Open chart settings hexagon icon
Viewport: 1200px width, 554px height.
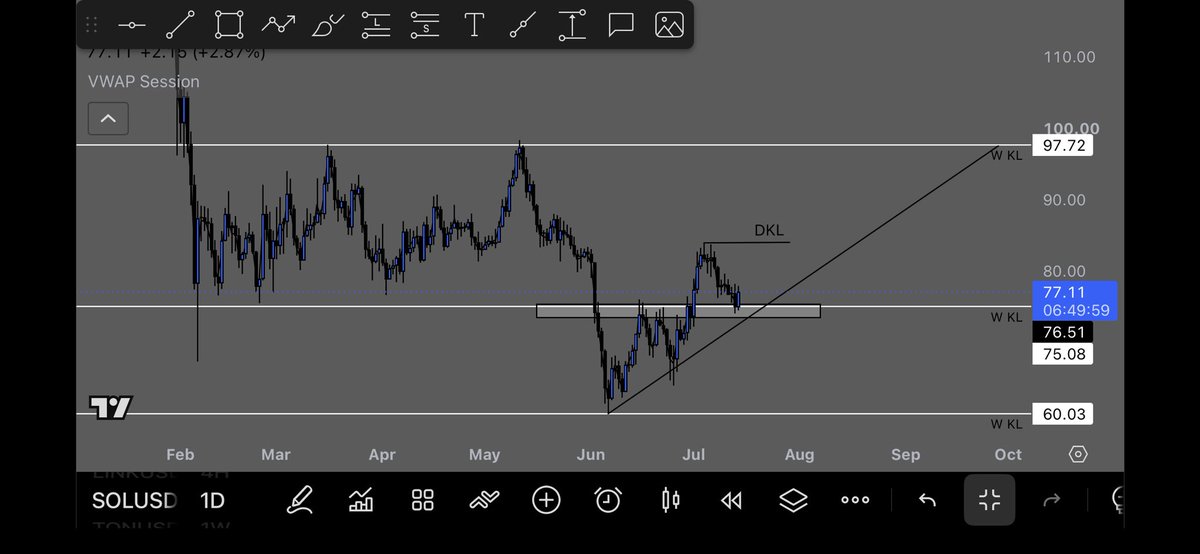tap(1078, 454)
